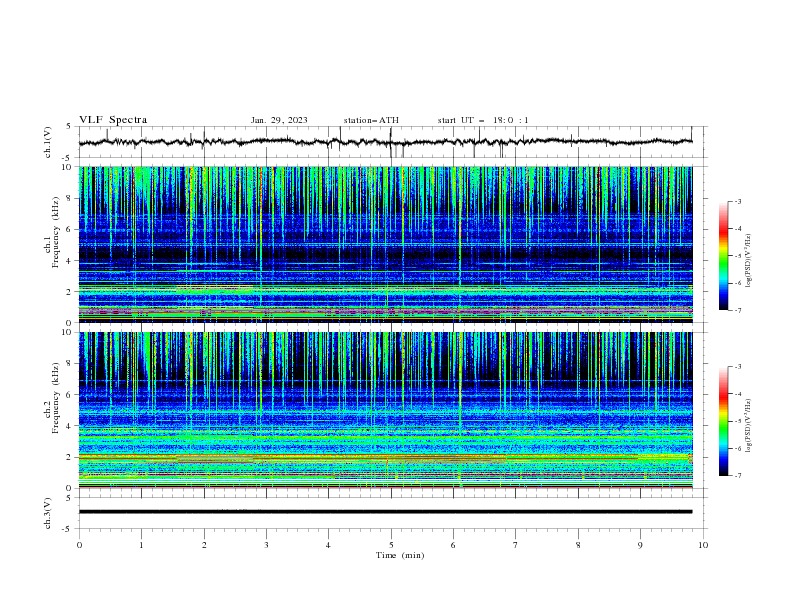Click the "-7" tick on the ch.2 colorbar
This screenshot has height=612, width=792.
pyautogui.click(x=737, y=476)
